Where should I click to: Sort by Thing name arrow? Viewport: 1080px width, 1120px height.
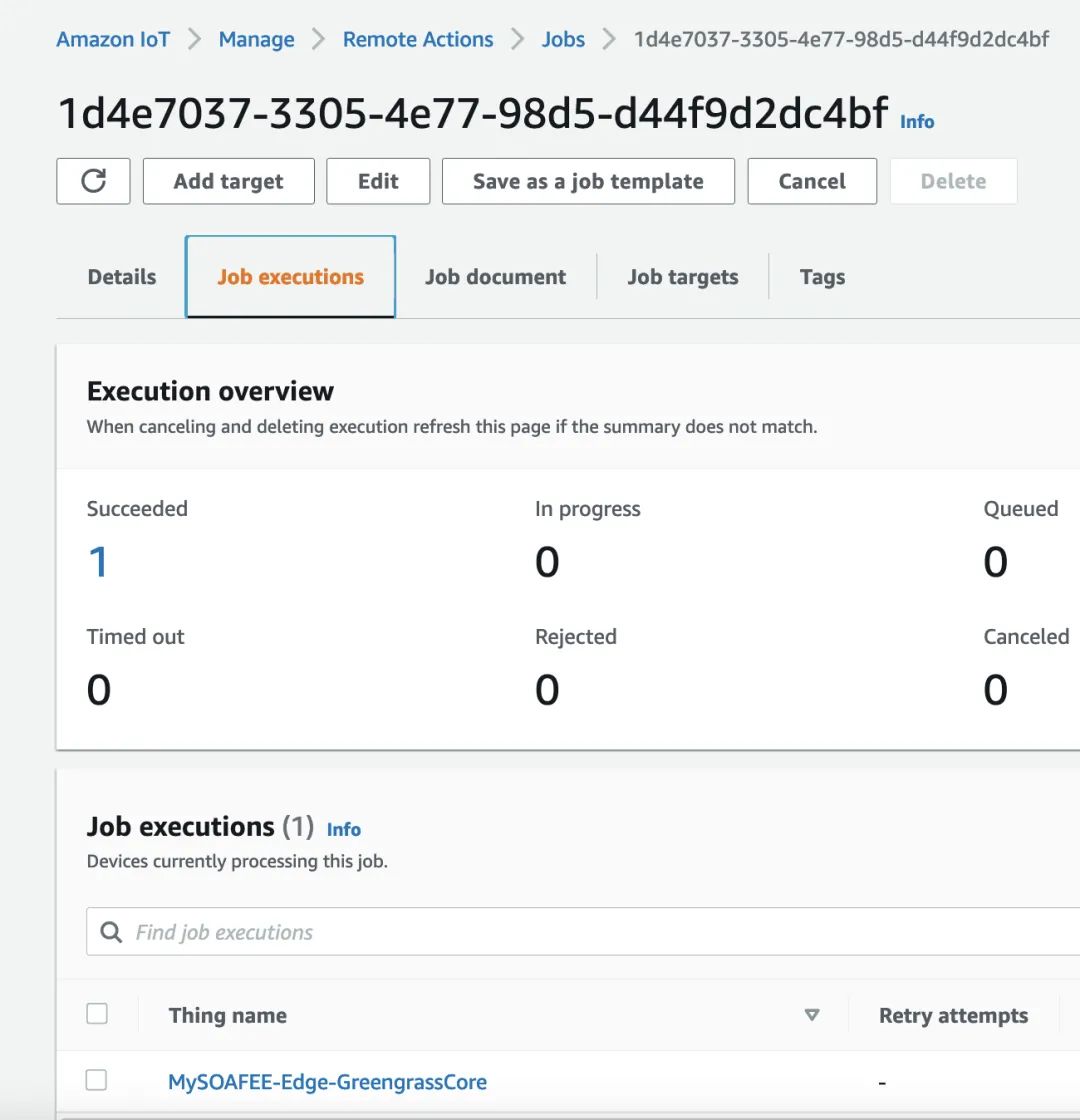(812, 1015)
